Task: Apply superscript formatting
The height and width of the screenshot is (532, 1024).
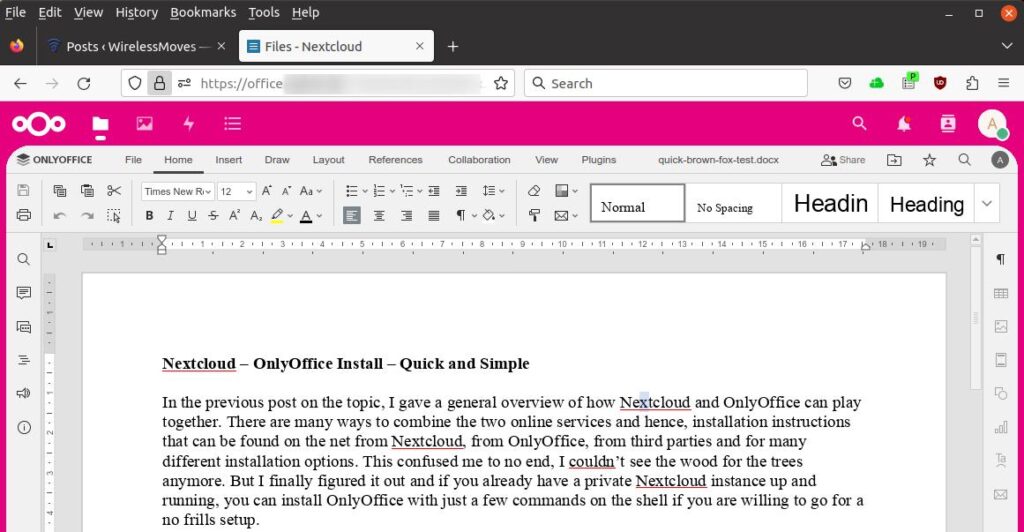Action: 235,215
